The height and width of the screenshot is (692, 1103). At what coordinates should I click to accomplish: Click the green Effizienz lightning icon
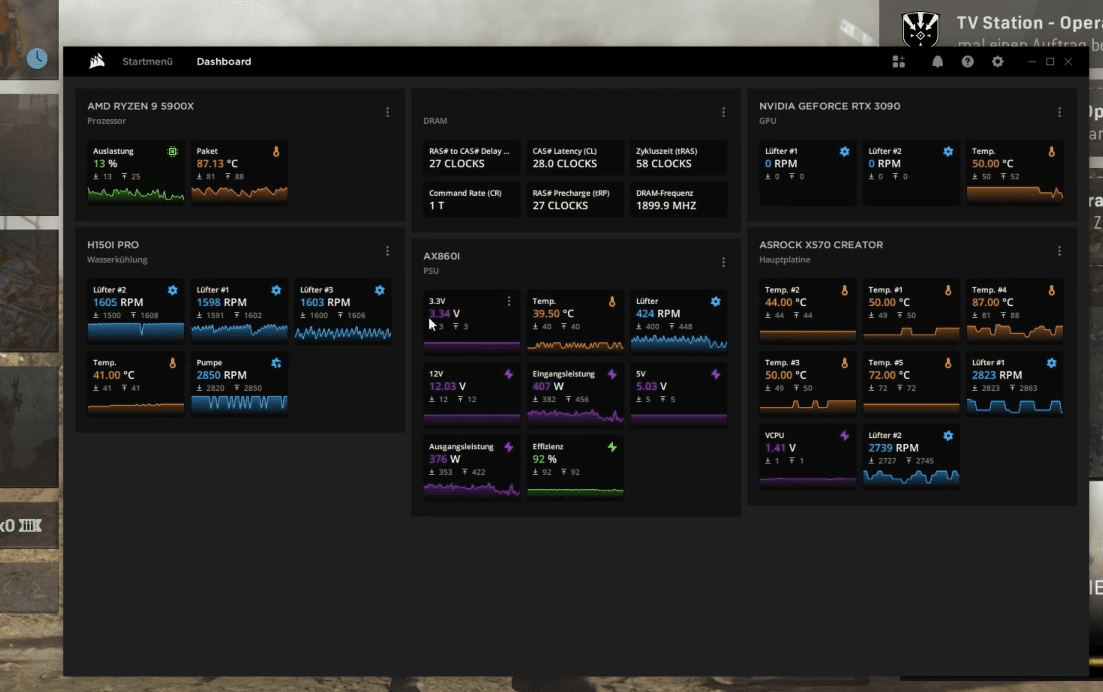612,447
